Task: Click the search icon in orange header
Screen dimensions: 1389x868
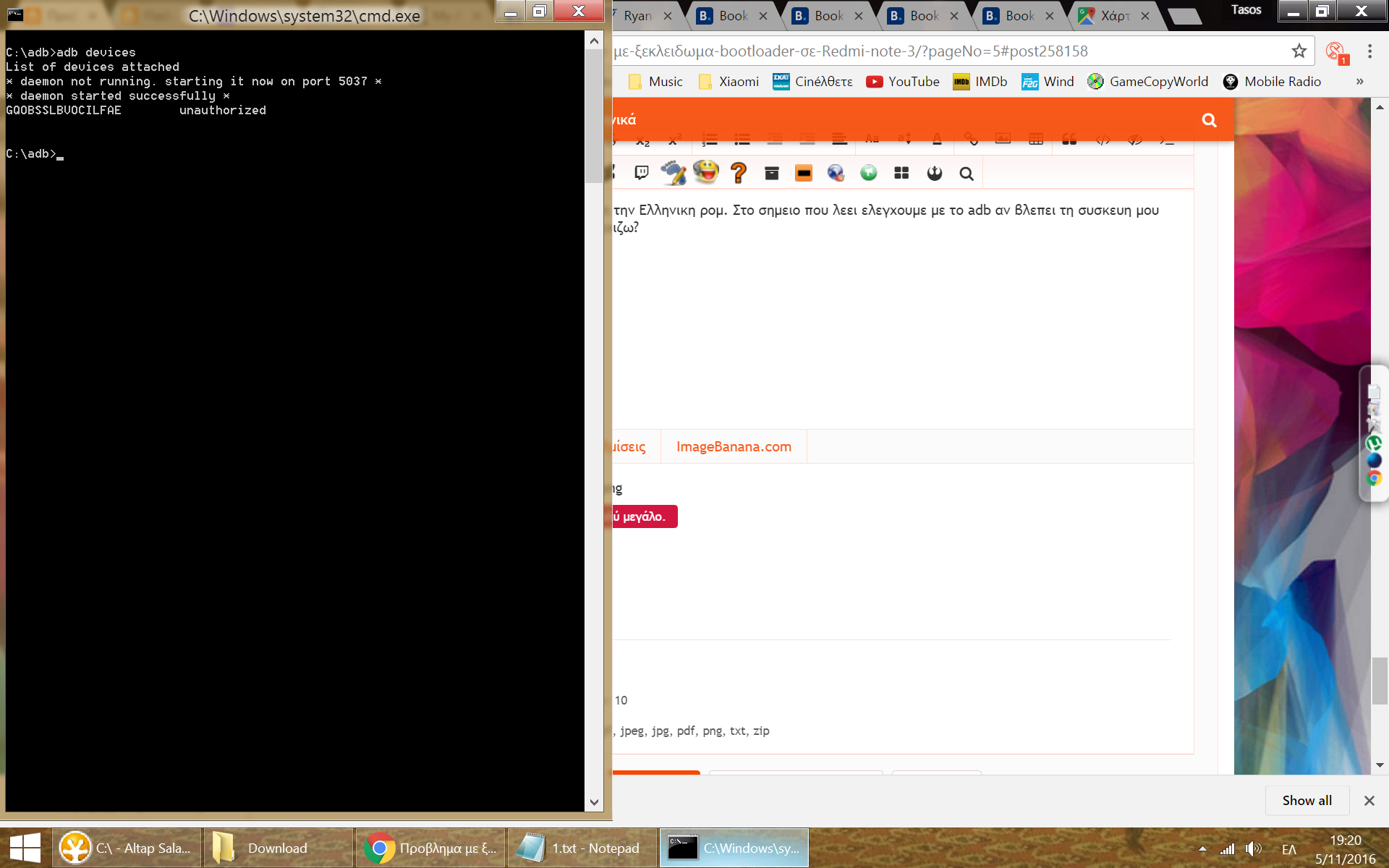Action: (1209, 120)
